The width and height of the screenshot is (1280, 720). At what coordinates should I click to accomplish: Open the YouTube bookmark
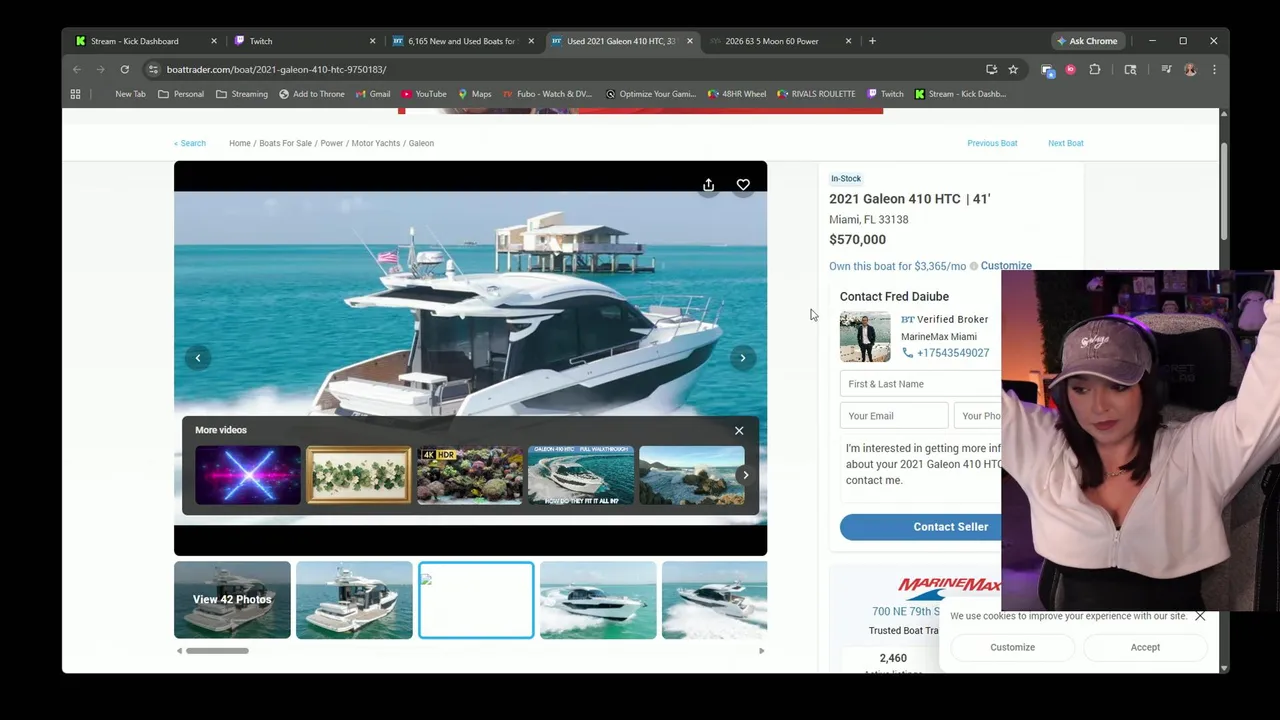424,94
